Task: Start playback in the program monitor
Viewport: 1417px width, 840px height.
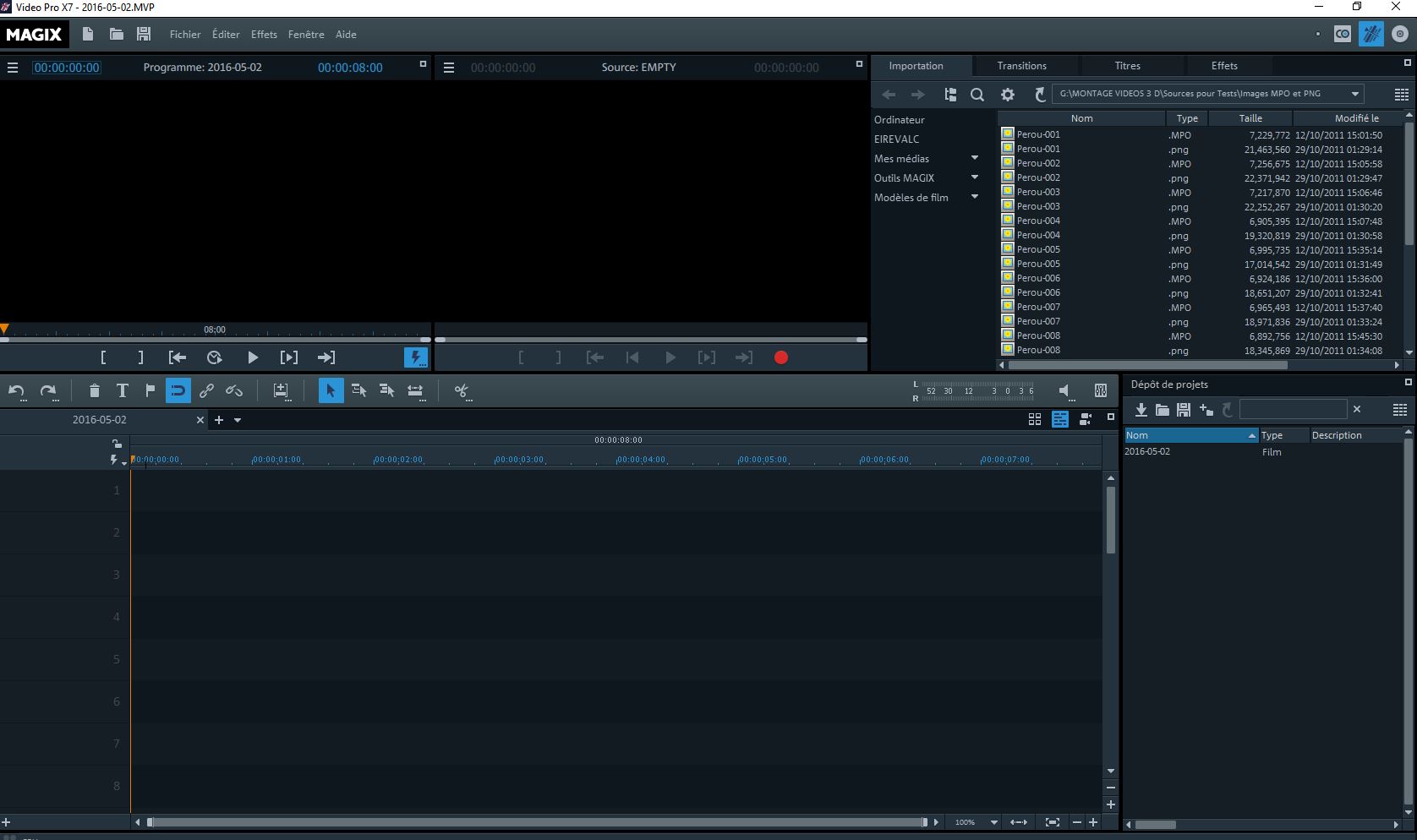Action: tap(252, 357)
